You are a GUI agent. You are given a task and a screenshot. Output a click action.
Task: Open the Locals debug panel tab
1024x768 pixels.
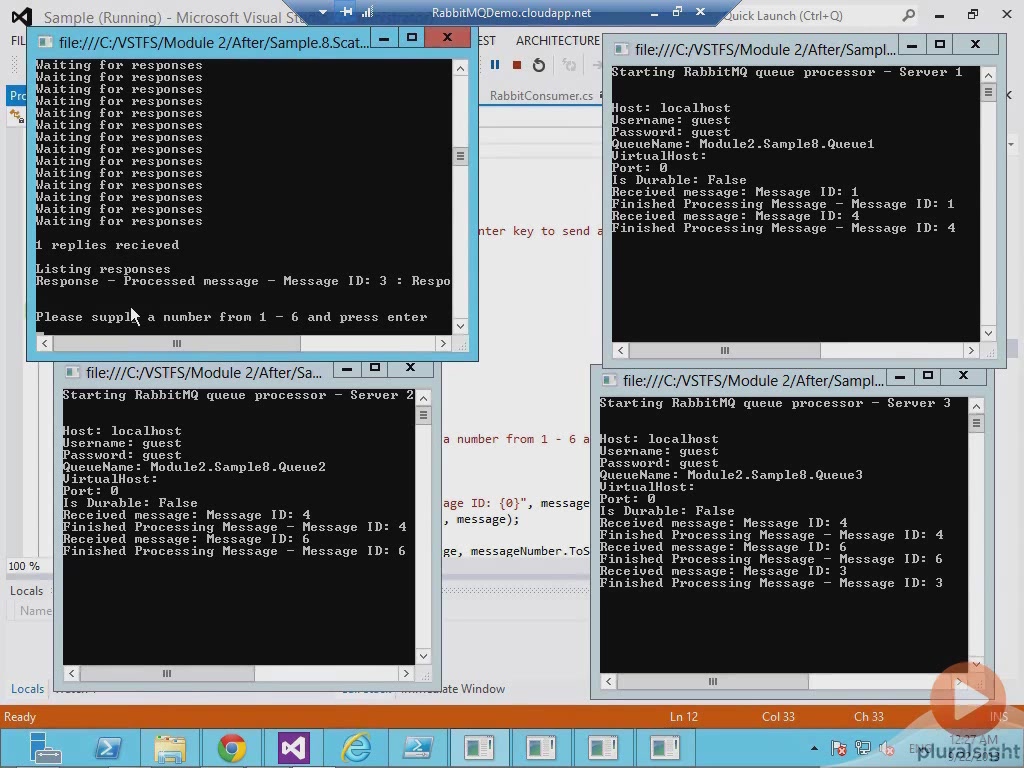pyautogui.click(x=27, y=689)
